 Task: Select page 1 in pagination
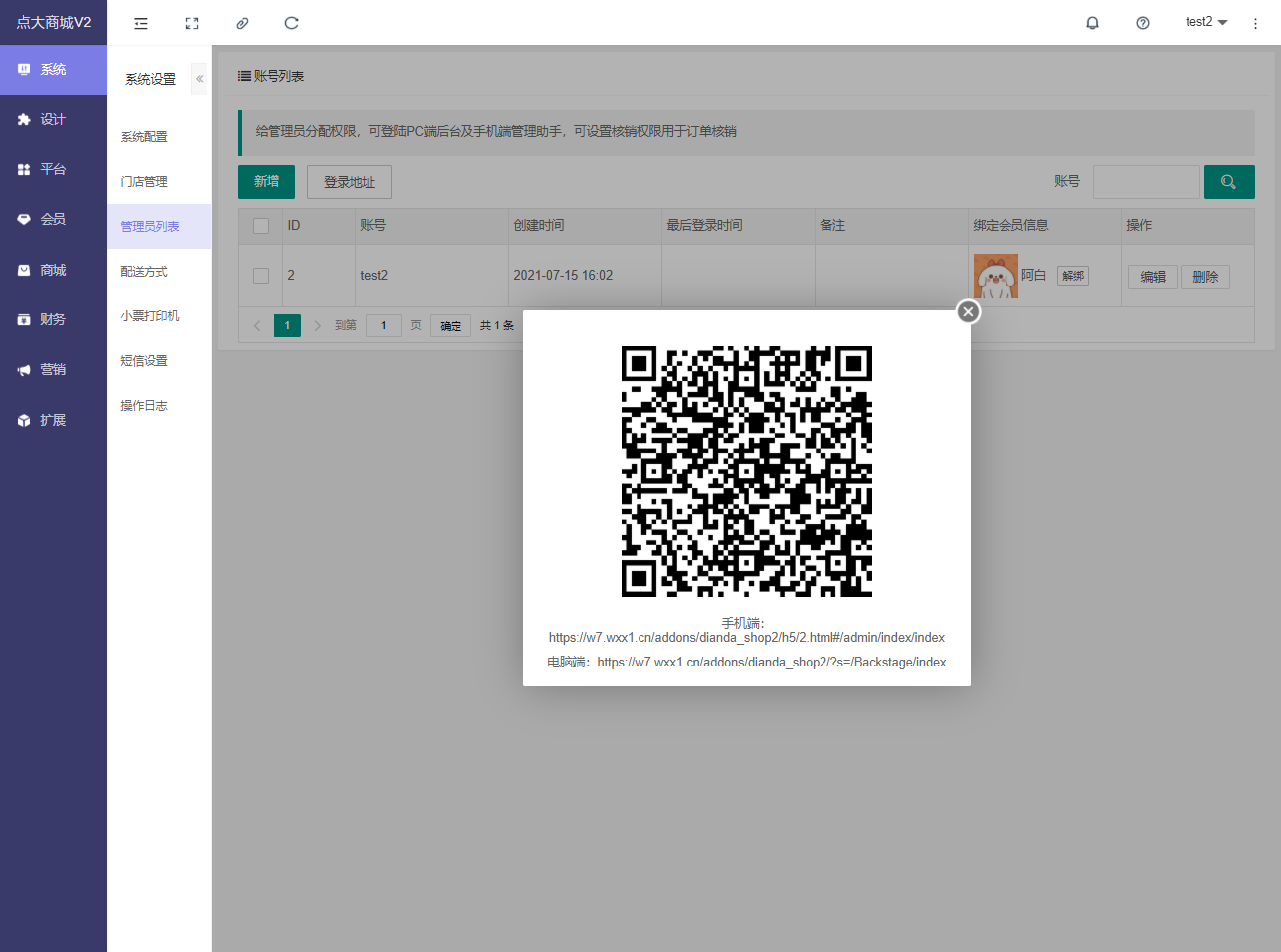287,326
